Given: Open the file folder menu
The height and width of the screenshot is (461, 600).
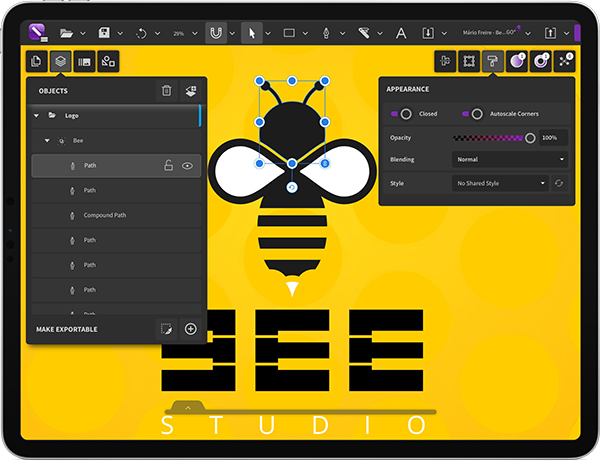Looking at the screenshot, I should [x=66, y=33].
